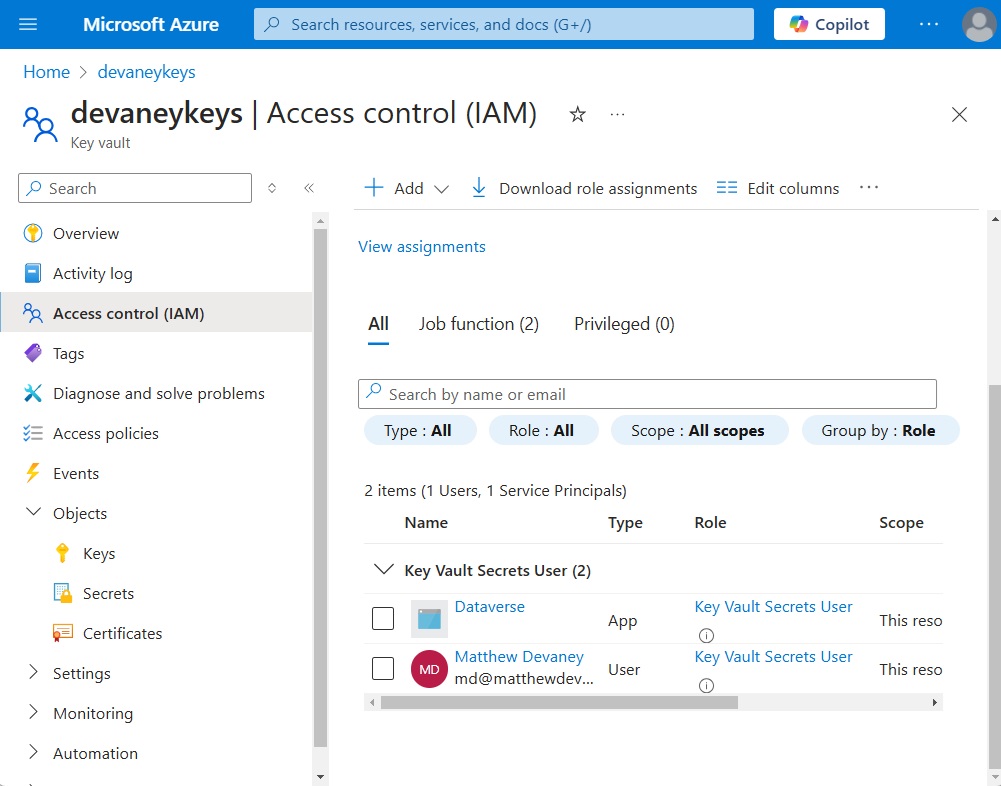This screenshot has width=1001, height=786.
Task: Focus the sidebar menu search box
Action: click(135, 188)
